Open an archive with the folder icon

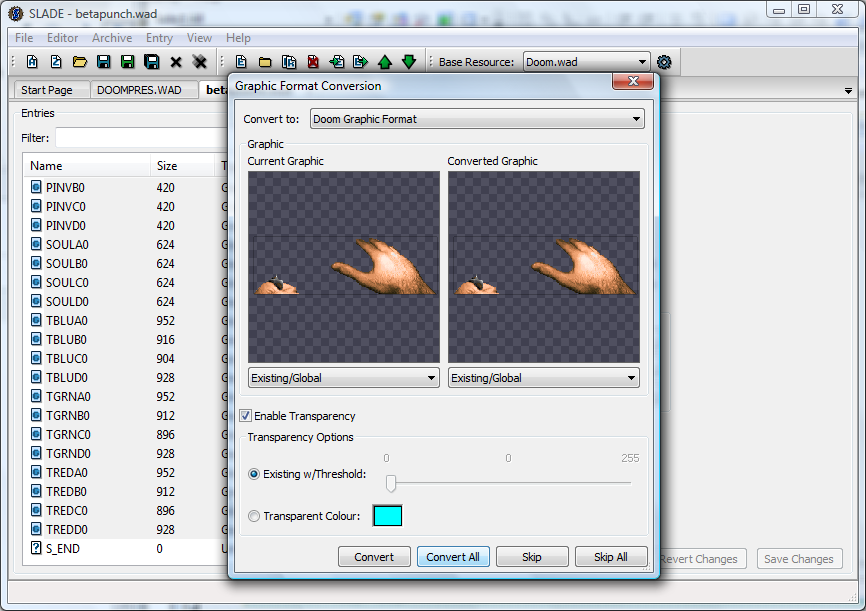(x=80, y=62)
